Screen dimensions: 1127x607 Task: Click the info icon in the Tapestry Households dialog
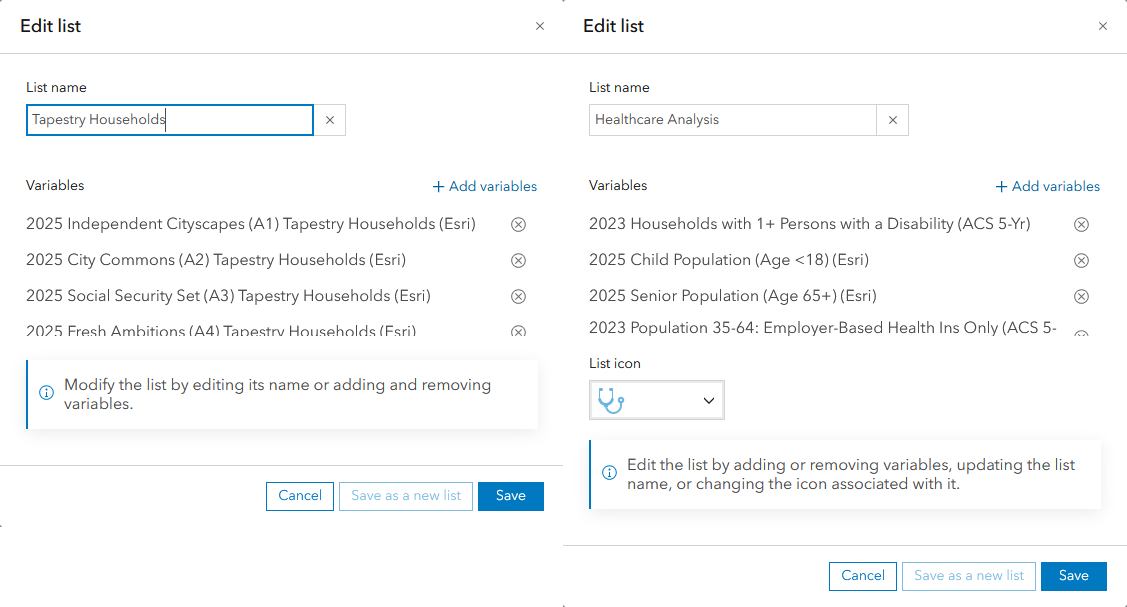click(46, 392)
